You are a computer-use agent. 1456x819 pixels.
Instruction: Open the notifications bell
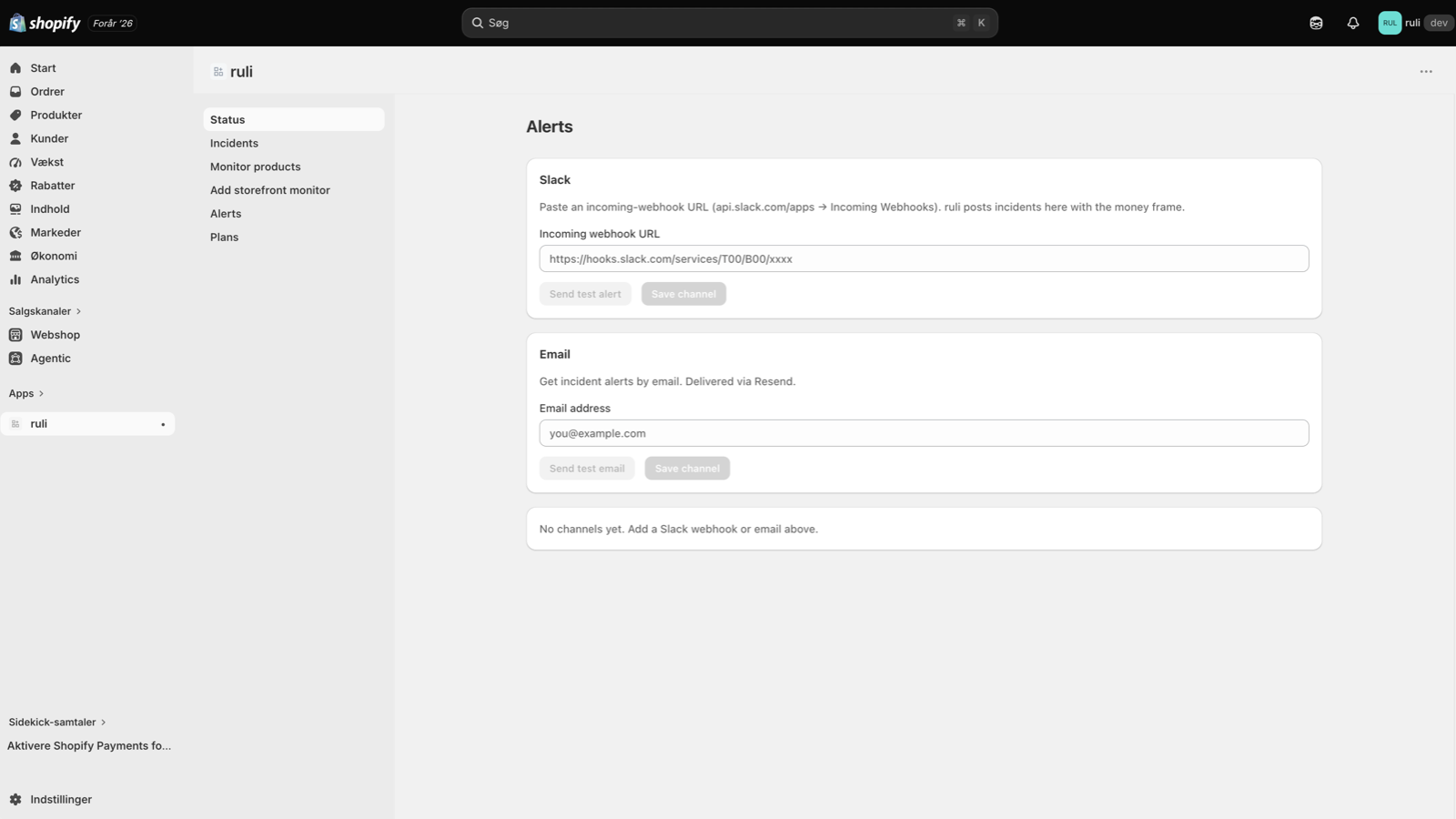click(1353, 24)
